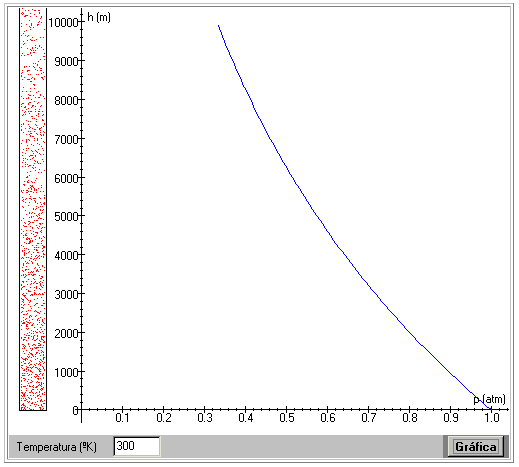Click the p (atm) axis title
The height and width of the screenshot is (467, 519).
point(489,399)
